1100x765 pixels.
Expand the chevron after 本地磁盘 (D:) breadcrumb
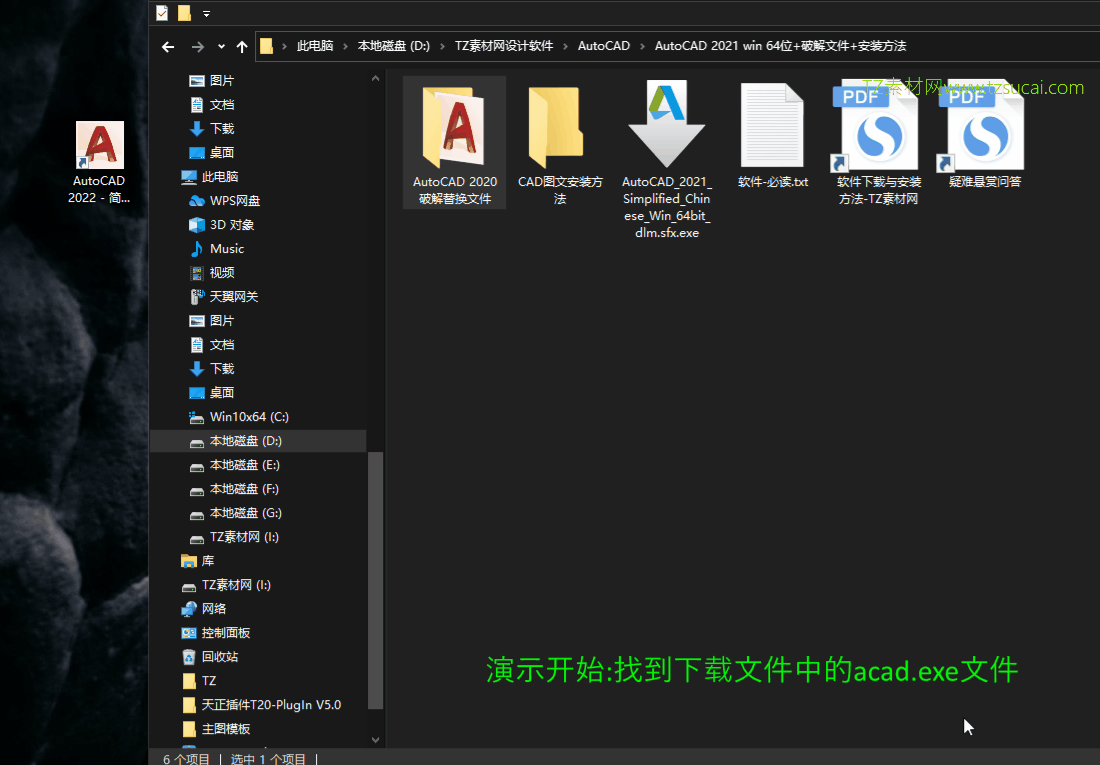(442, 46)
